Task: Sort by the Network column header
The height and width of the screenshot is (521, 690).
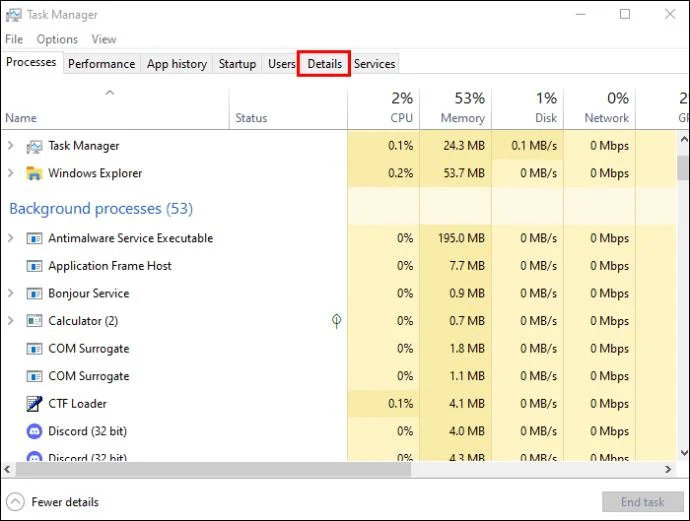Action: pyautogui.click(x=600, y=108)
